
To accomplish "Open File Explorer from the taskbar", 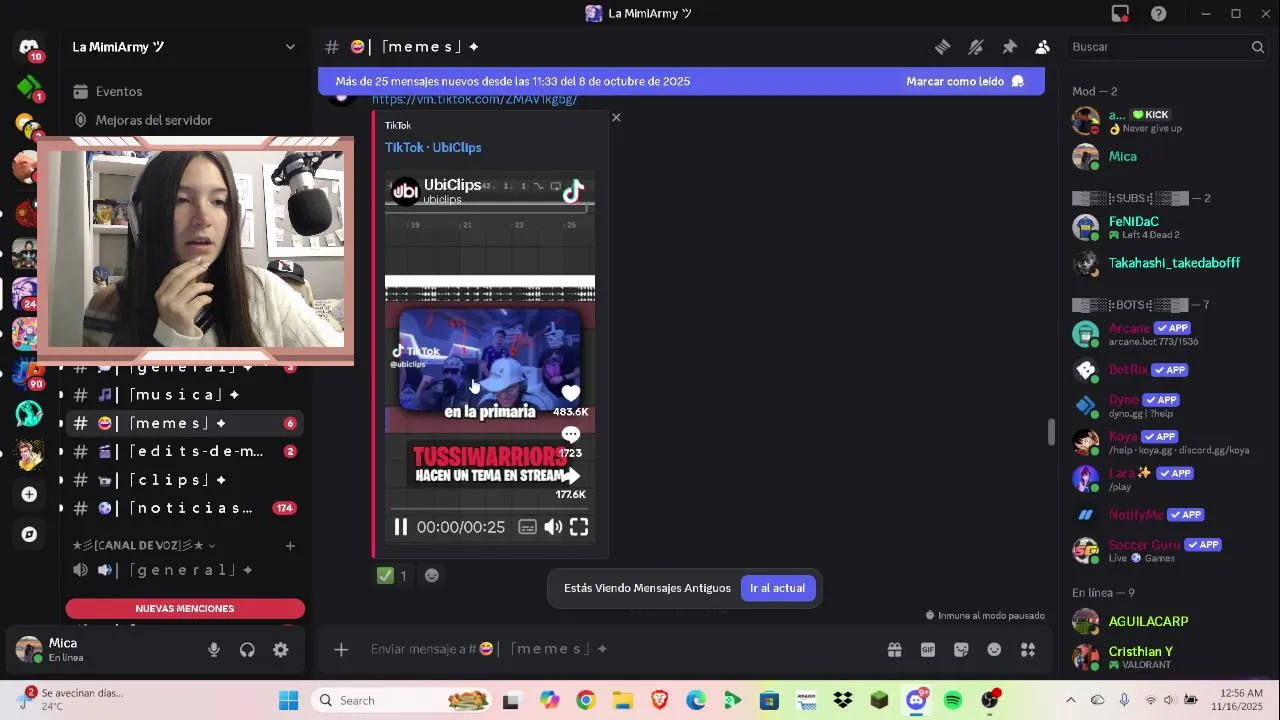I will click(622, 700).
